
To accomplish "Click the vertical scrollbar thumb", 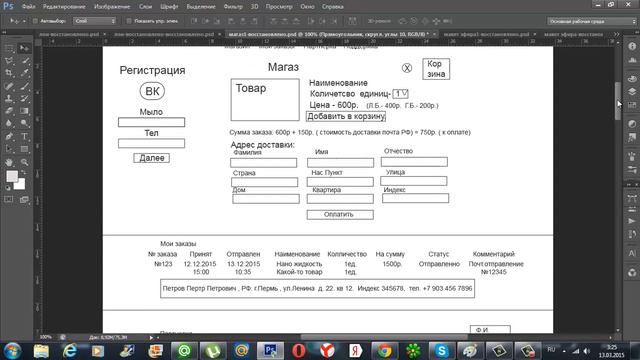I will 618,101.
